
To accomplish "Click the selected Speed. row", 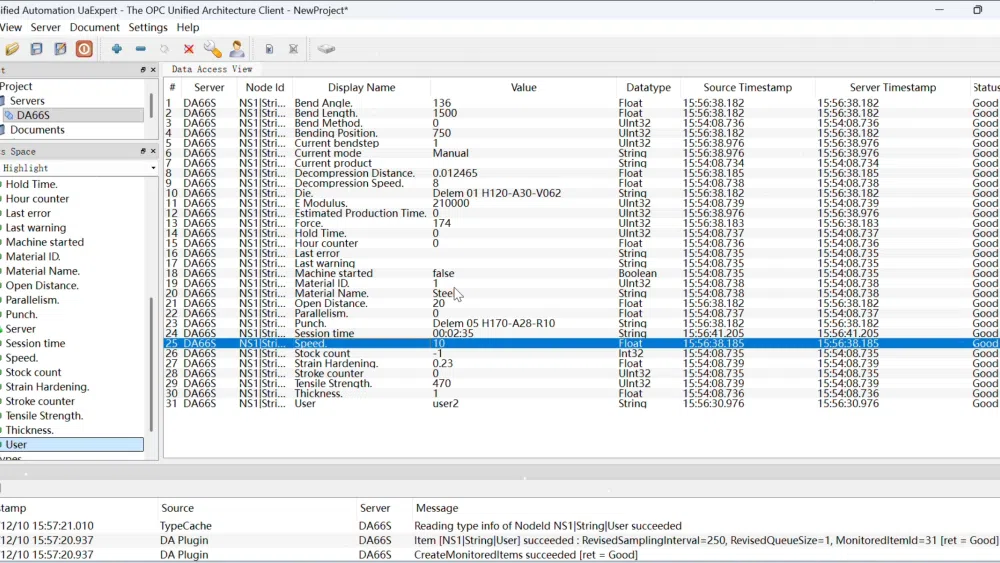I will pyautogui.click(x=582, y=343).
